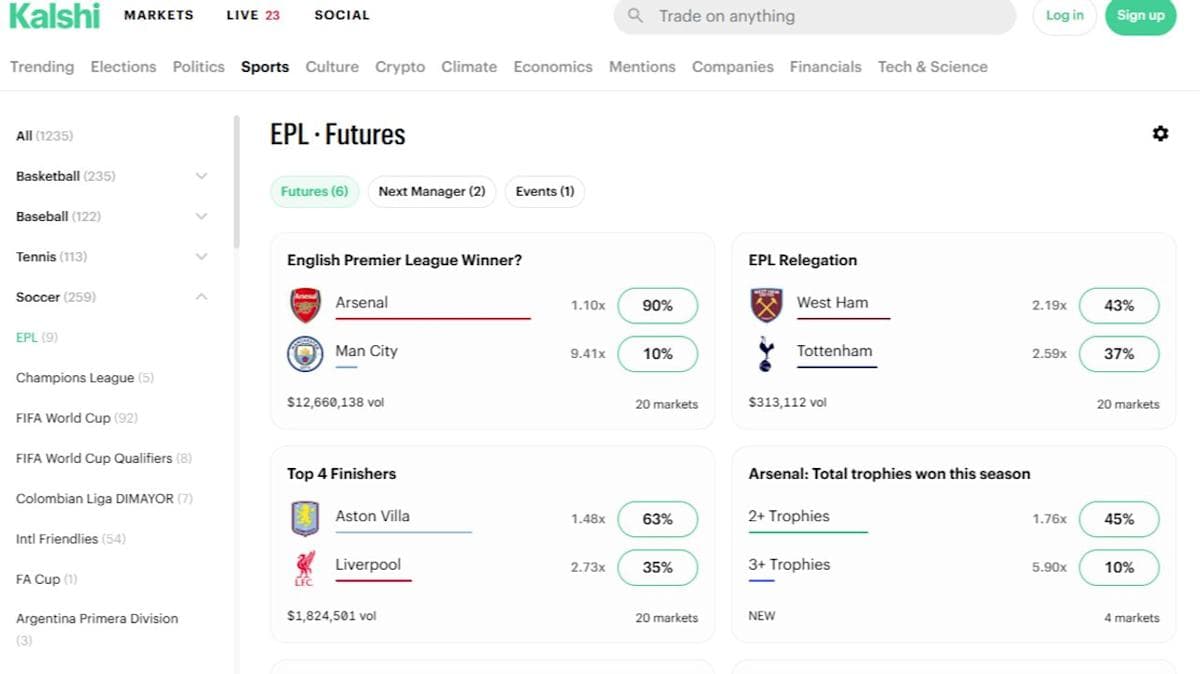Go to the Politics category tab
The image size is (1200, 674).
pyautogui.click(x=198, y=67)
